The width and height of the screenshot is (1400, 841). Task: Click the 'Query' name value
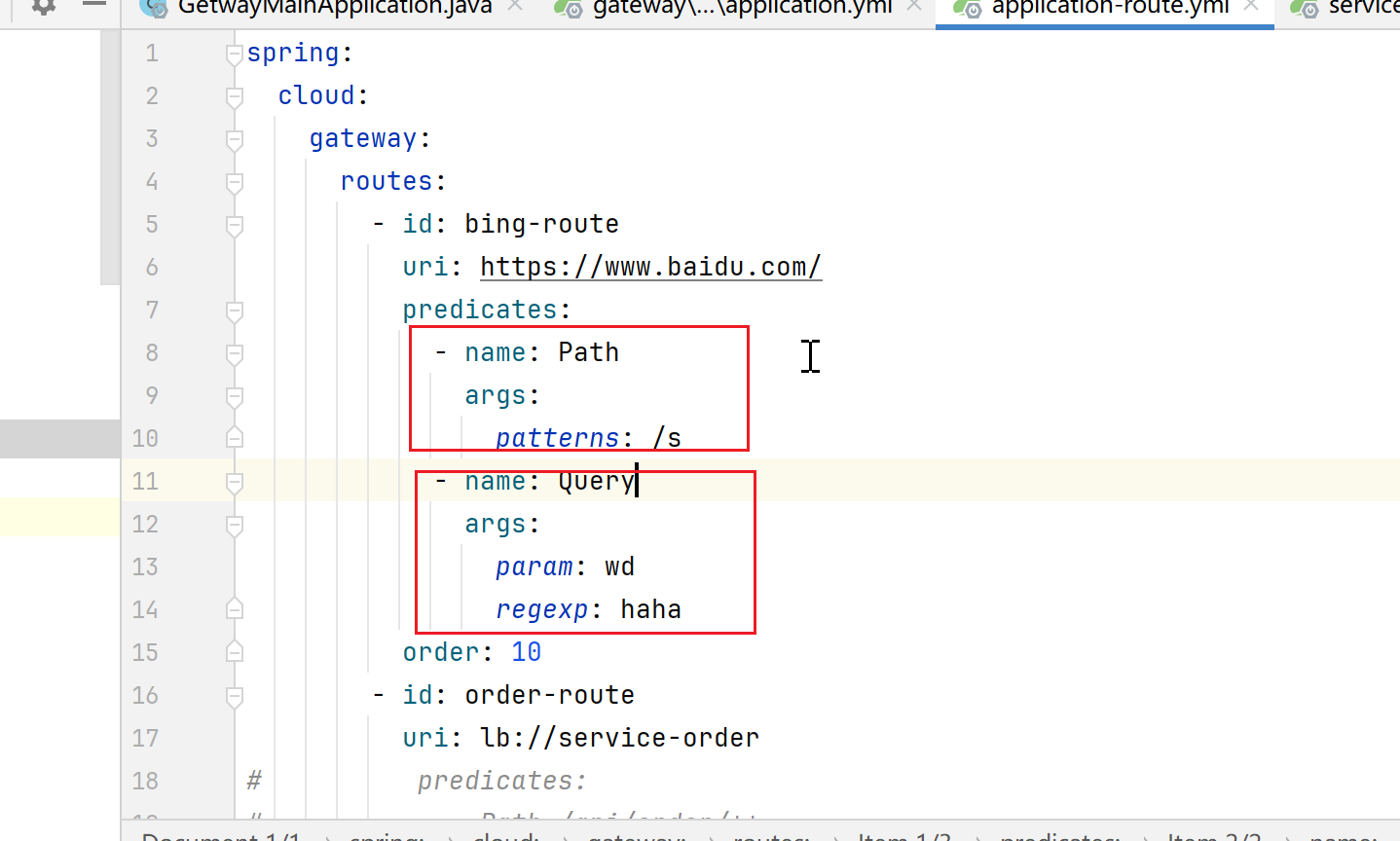click(597, 482)
